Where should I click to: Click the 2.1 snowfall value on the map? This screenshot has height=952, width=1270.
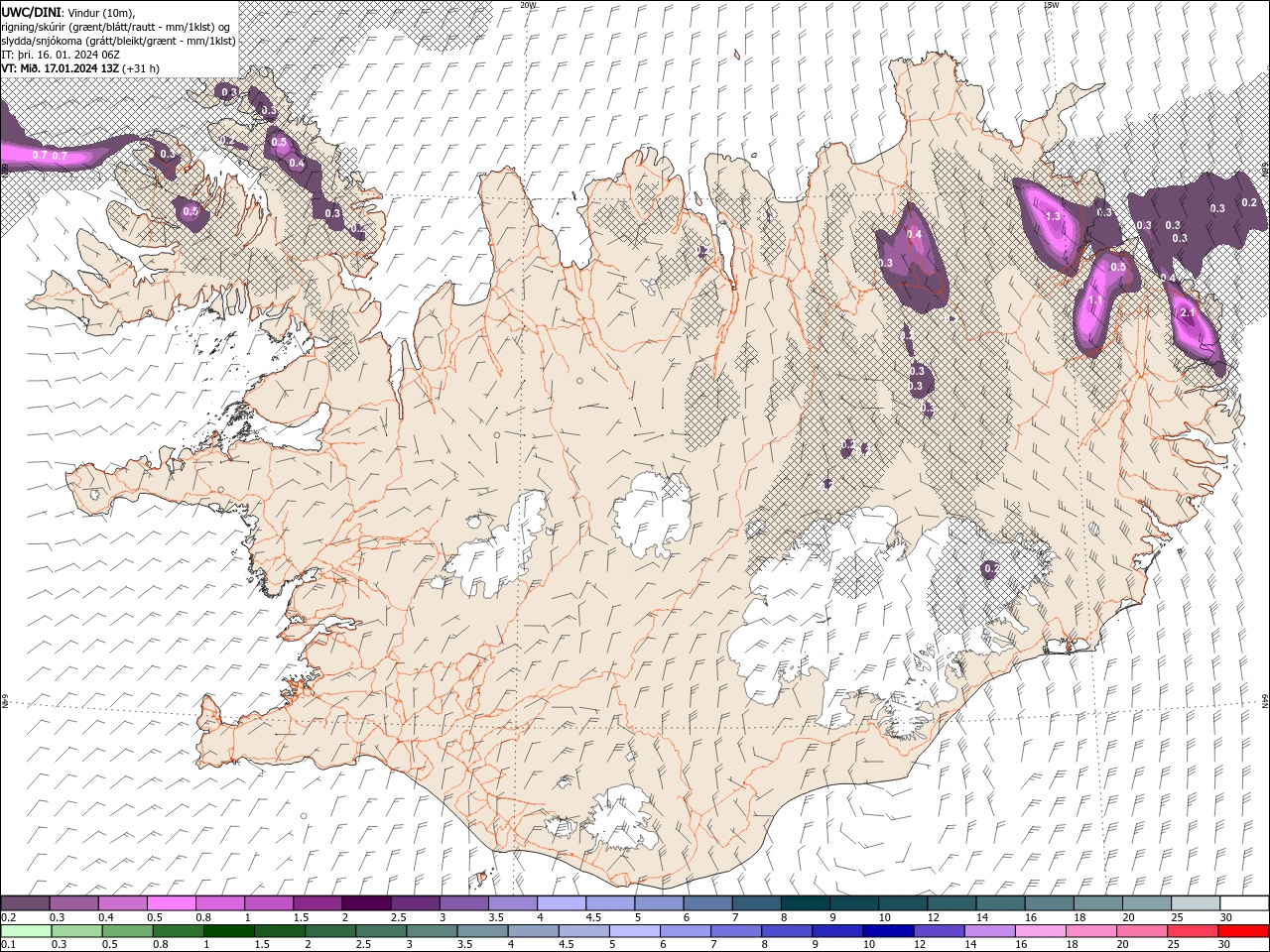click(x=1188, y=311)
